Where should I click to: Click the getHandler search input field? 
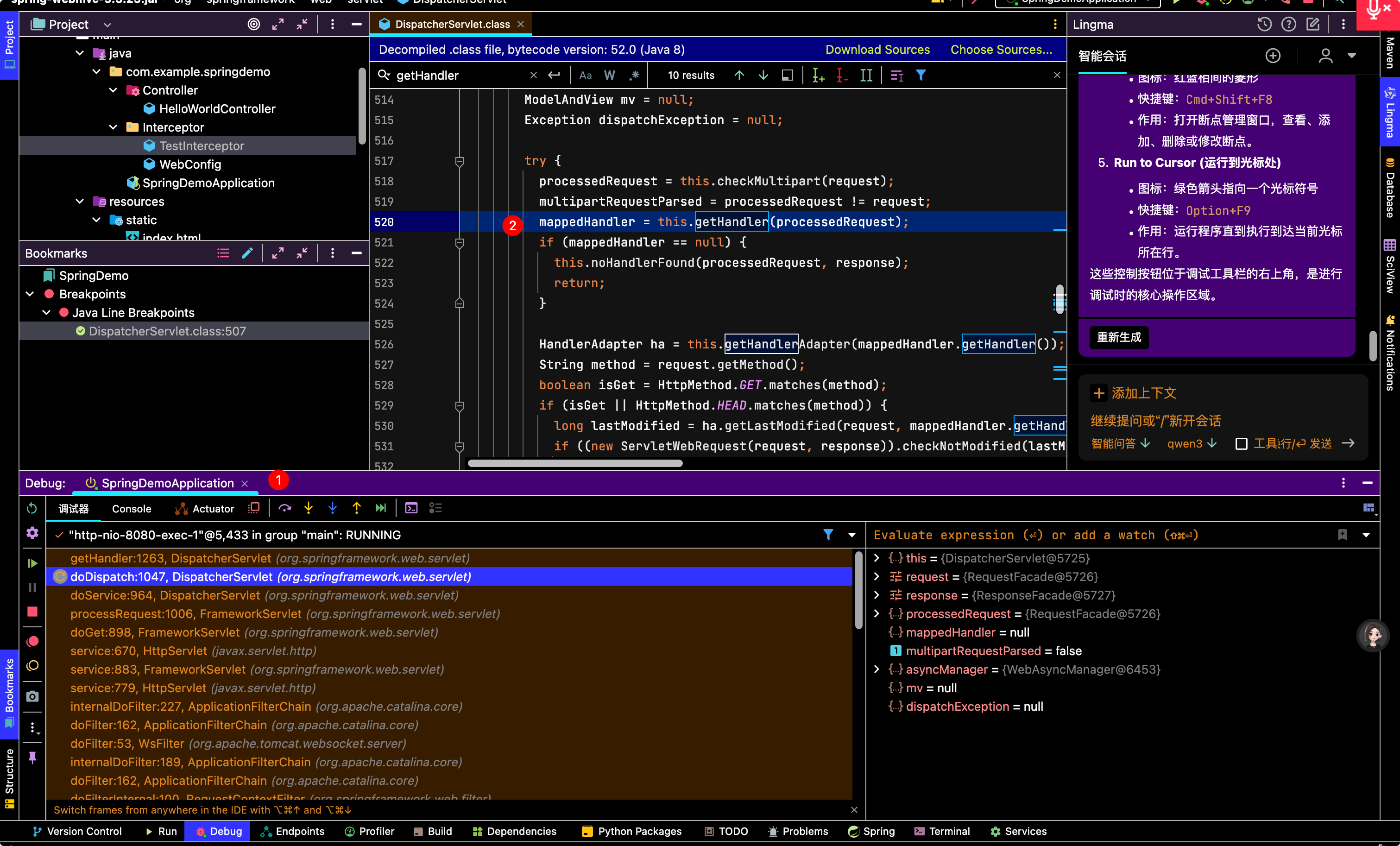point(459,75)
